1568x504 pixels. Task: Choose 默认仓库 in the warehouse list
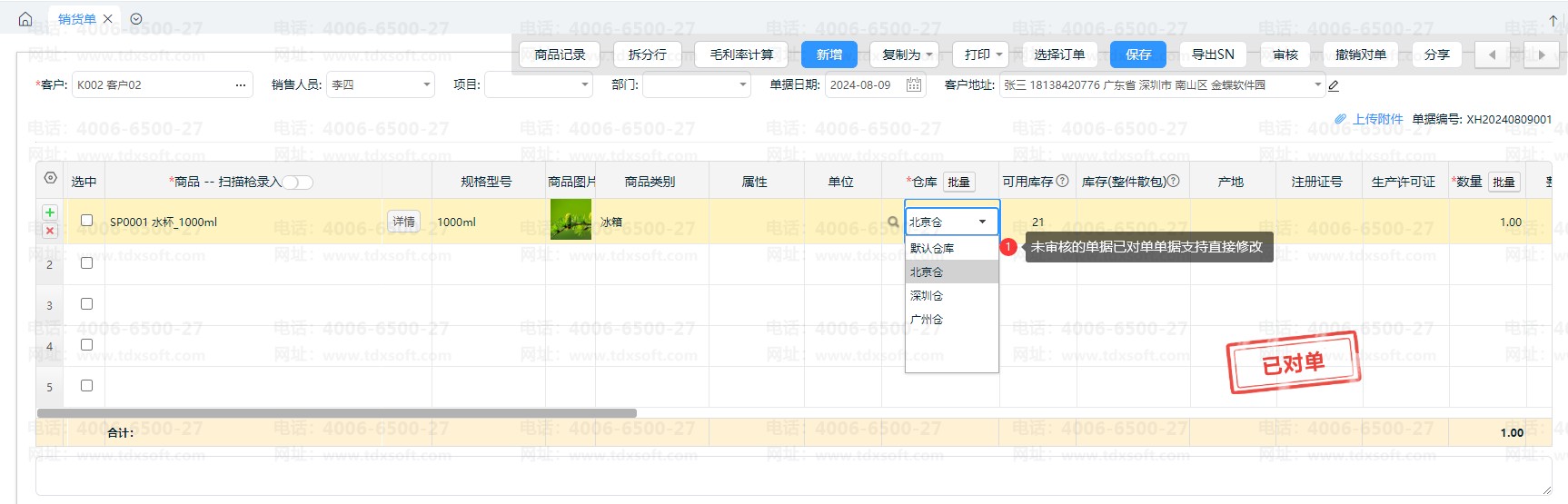click(932, 248)
